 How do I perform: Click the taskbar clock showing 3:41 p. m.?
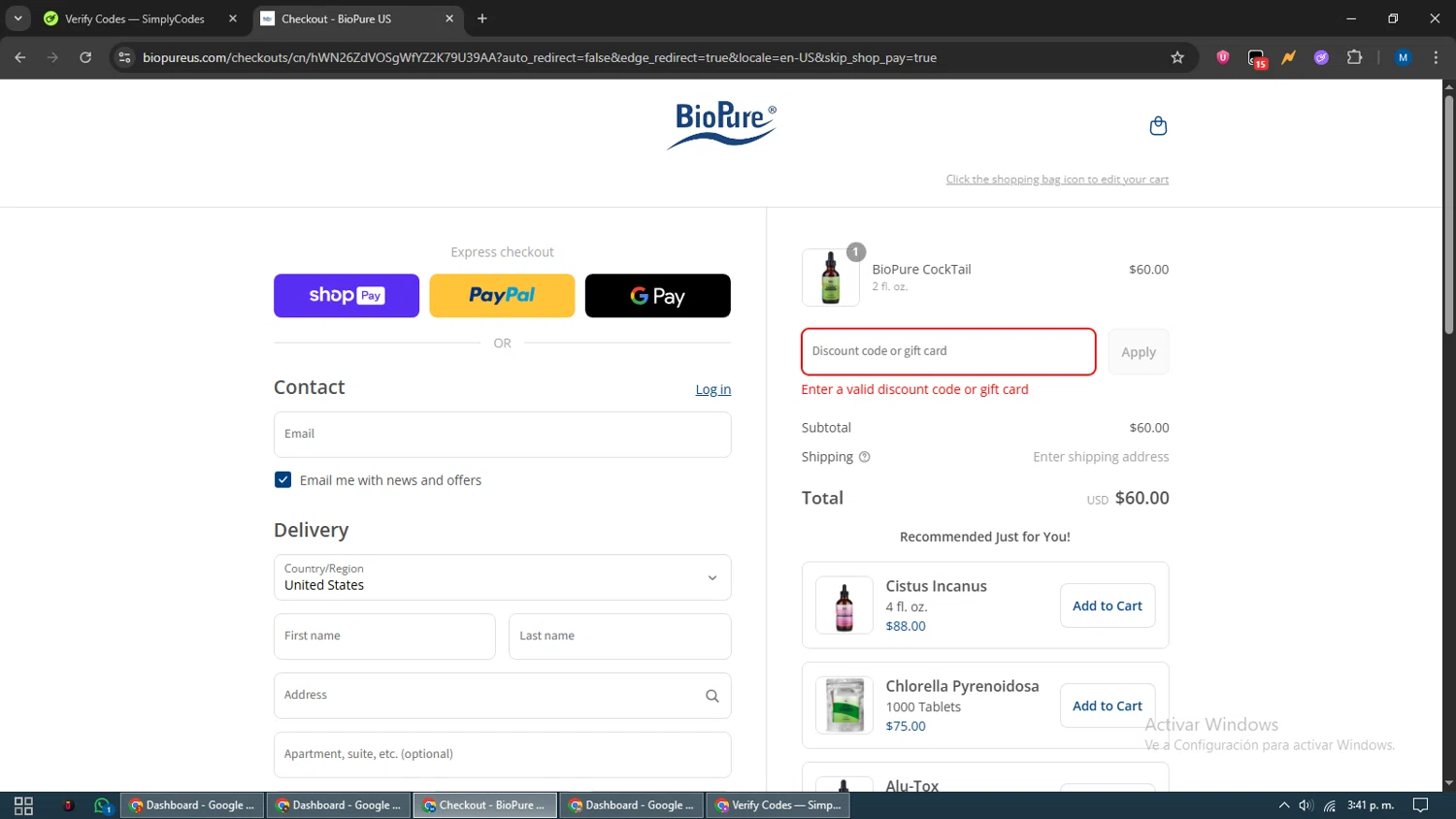[1370, 805]
